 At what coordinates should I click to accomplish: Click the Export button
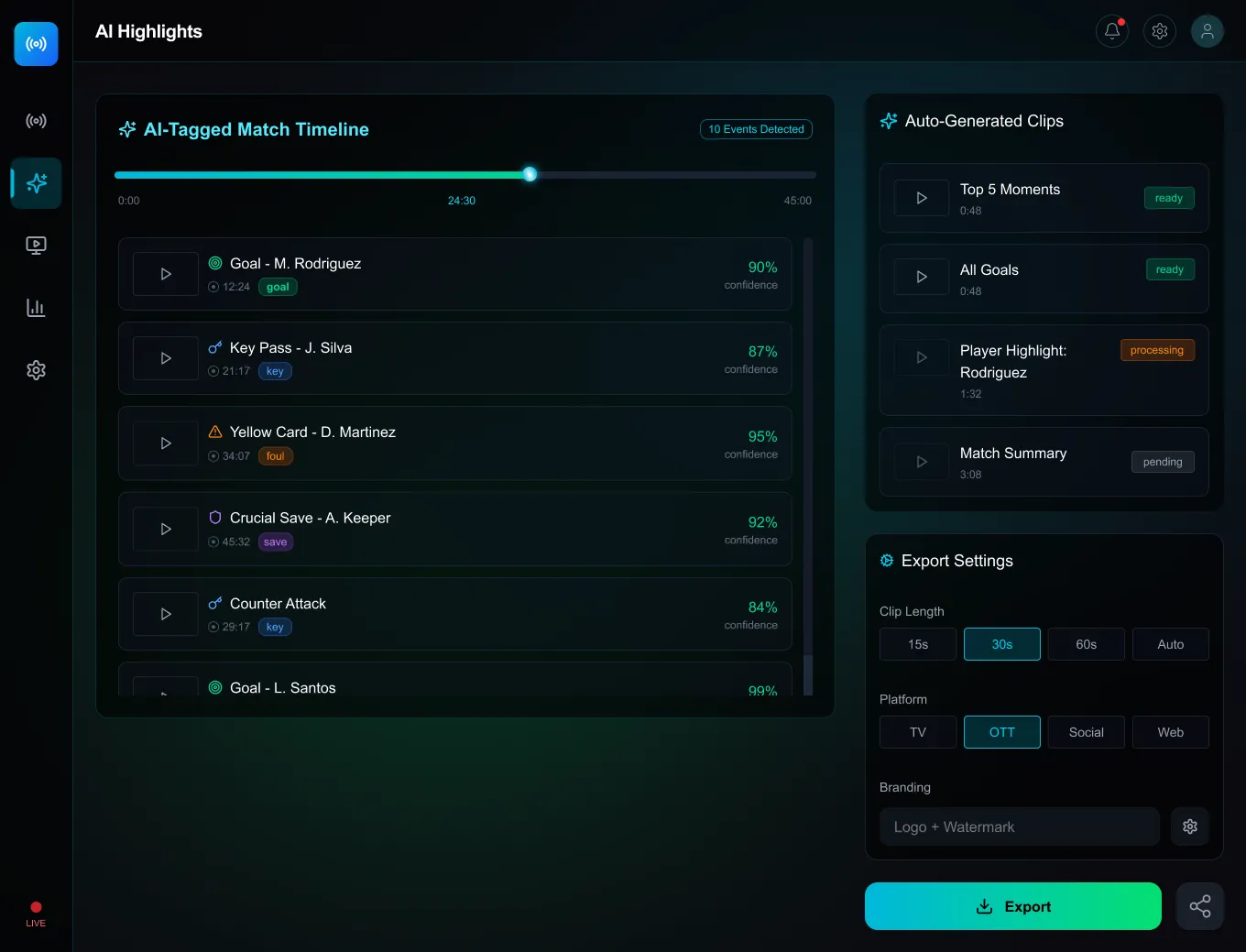click(1012, 906)
